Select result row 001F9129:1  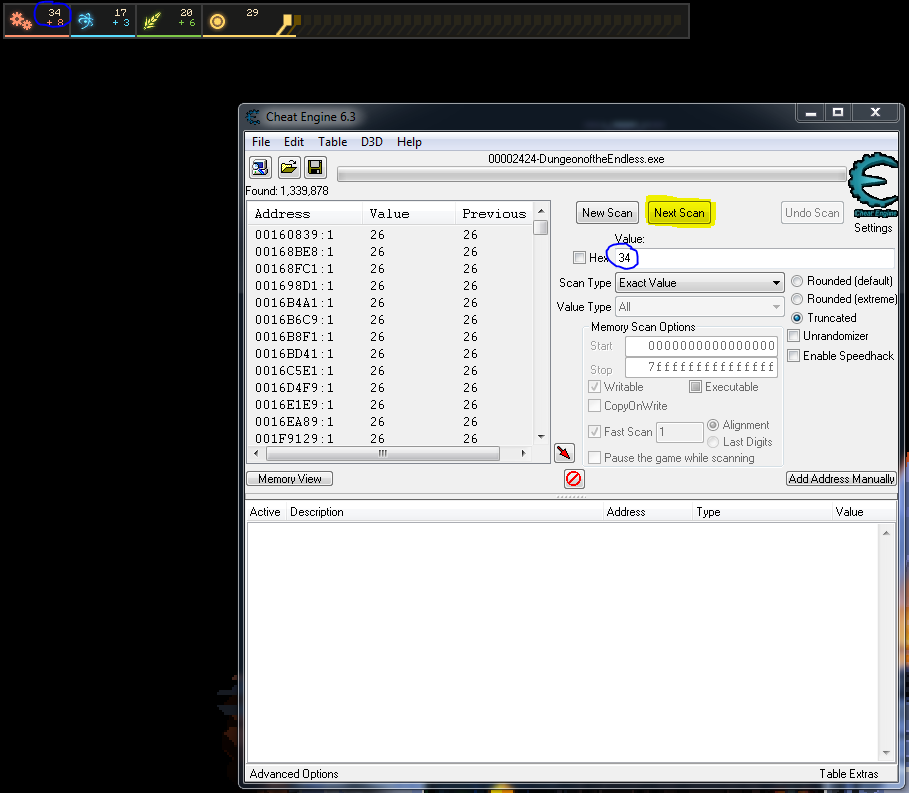pos(390,438)
